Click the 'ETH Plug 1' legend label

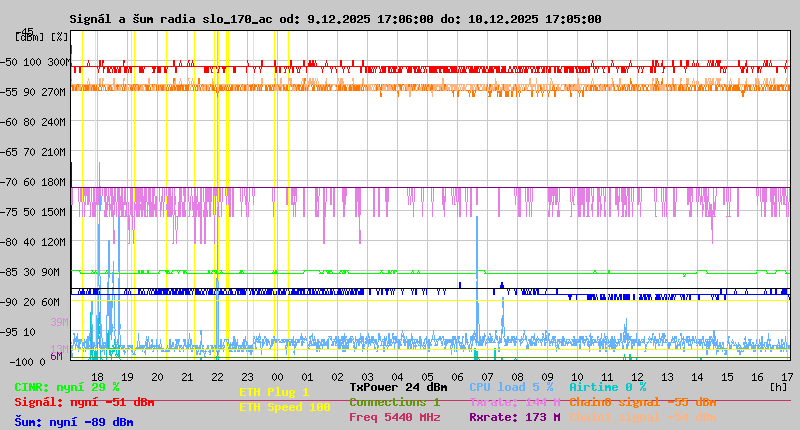point(274,392)
